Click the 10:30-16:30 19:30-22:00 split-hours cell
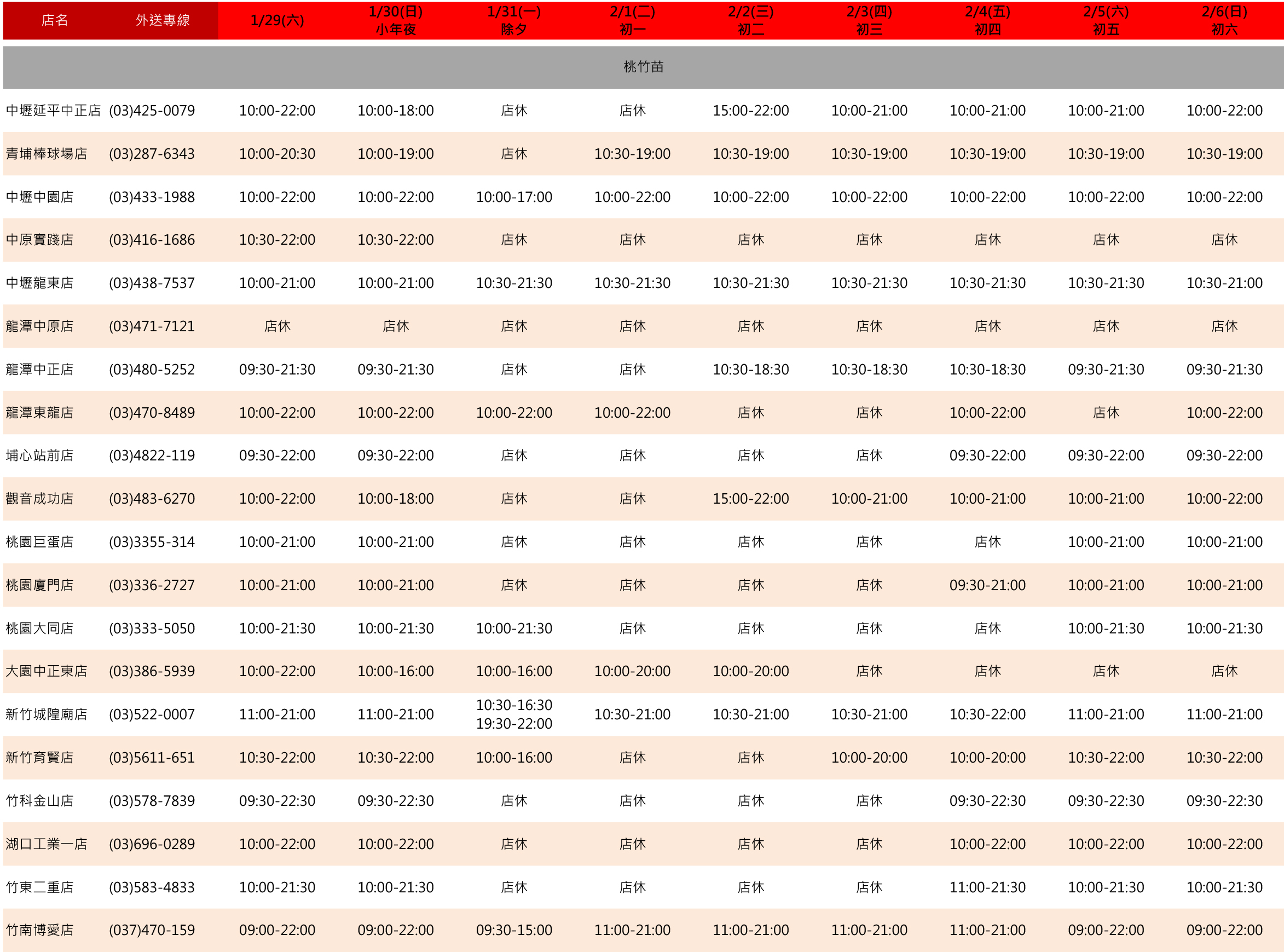Screen dimensions: 1284x952 pos(514,714)
